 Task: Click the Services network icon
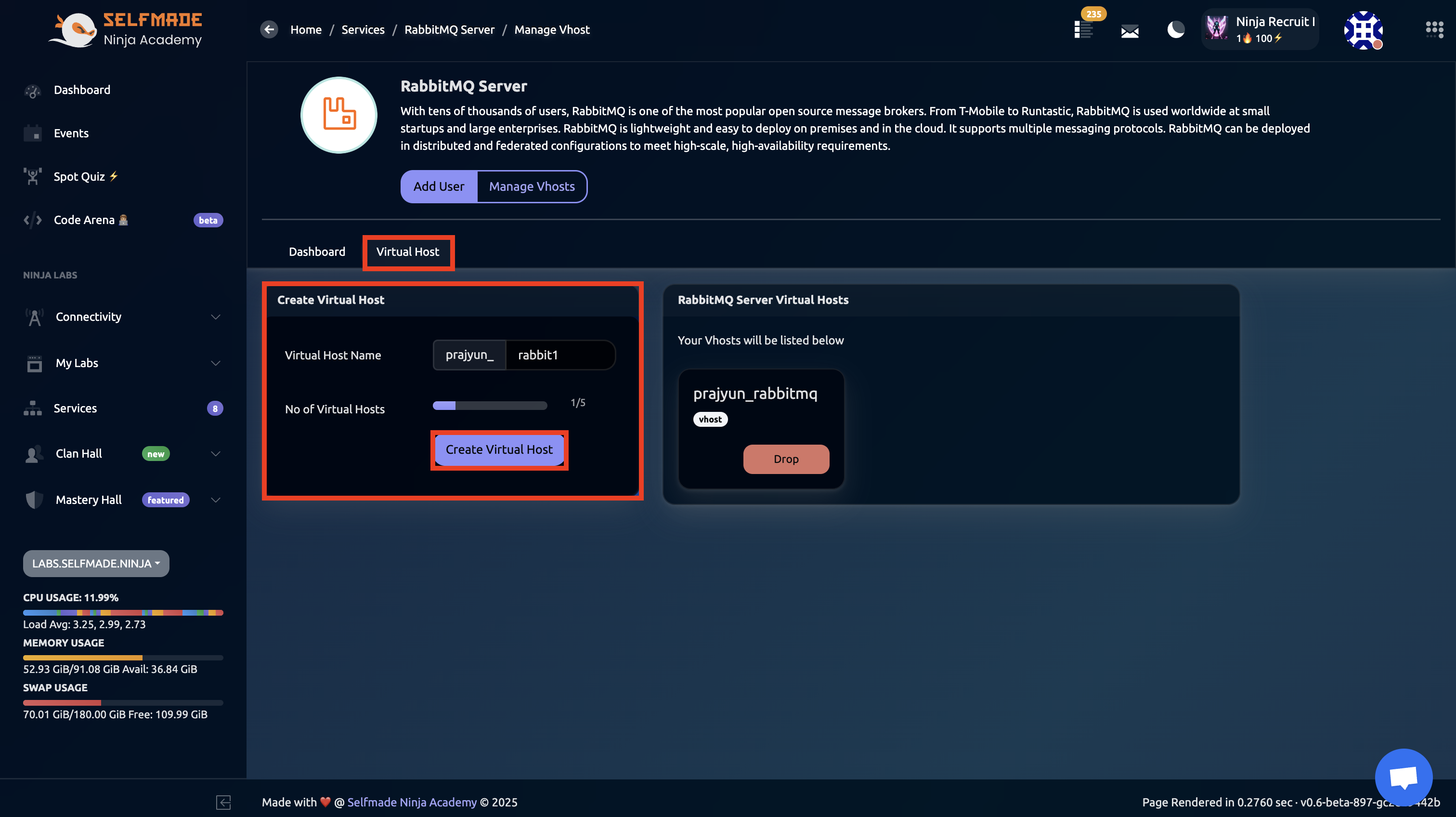click(x=33, y=408)
